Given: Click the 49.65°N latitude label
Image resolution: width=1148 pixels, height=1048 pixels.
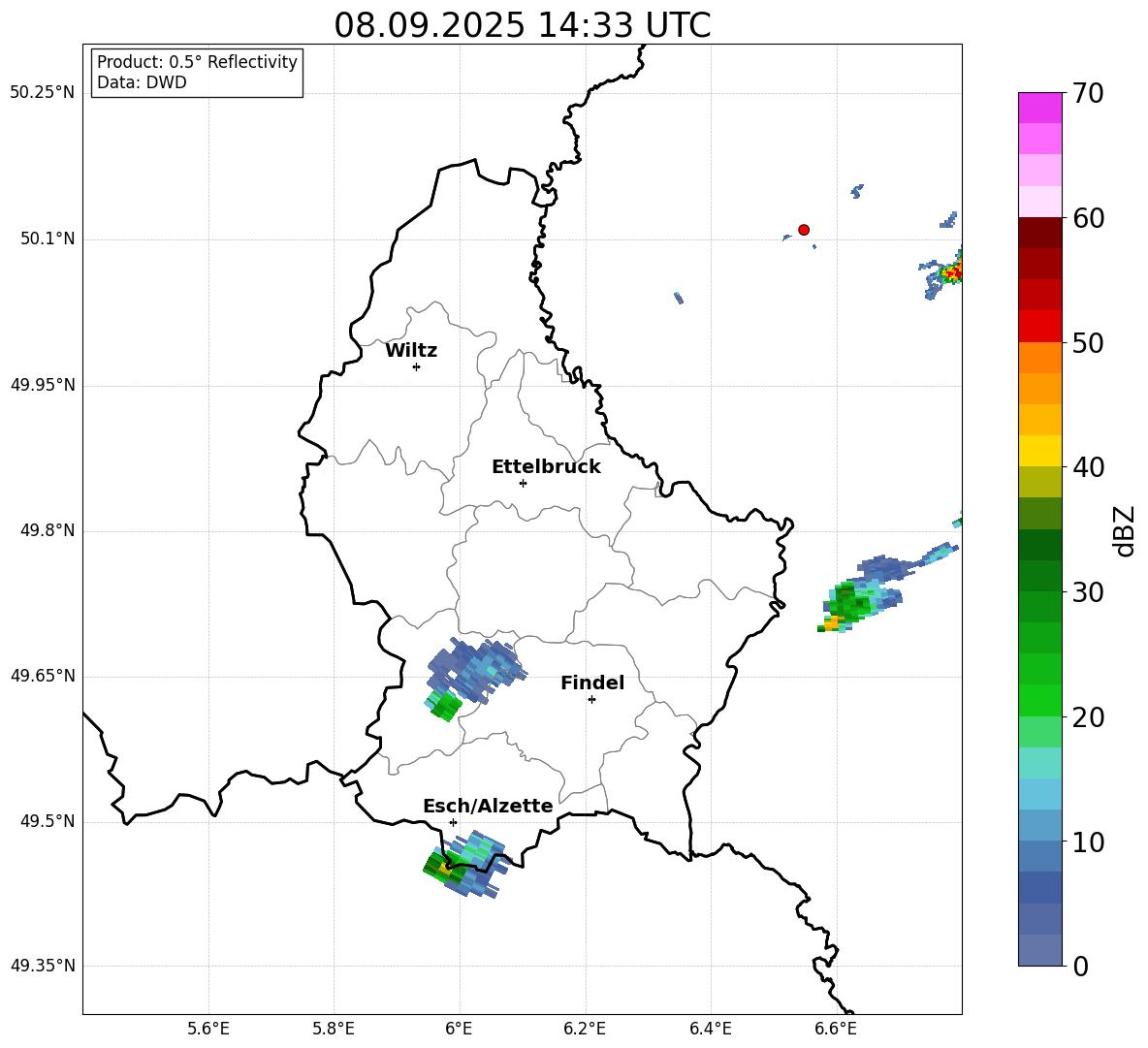Looking at the screenshot, I should click(43, 676).
